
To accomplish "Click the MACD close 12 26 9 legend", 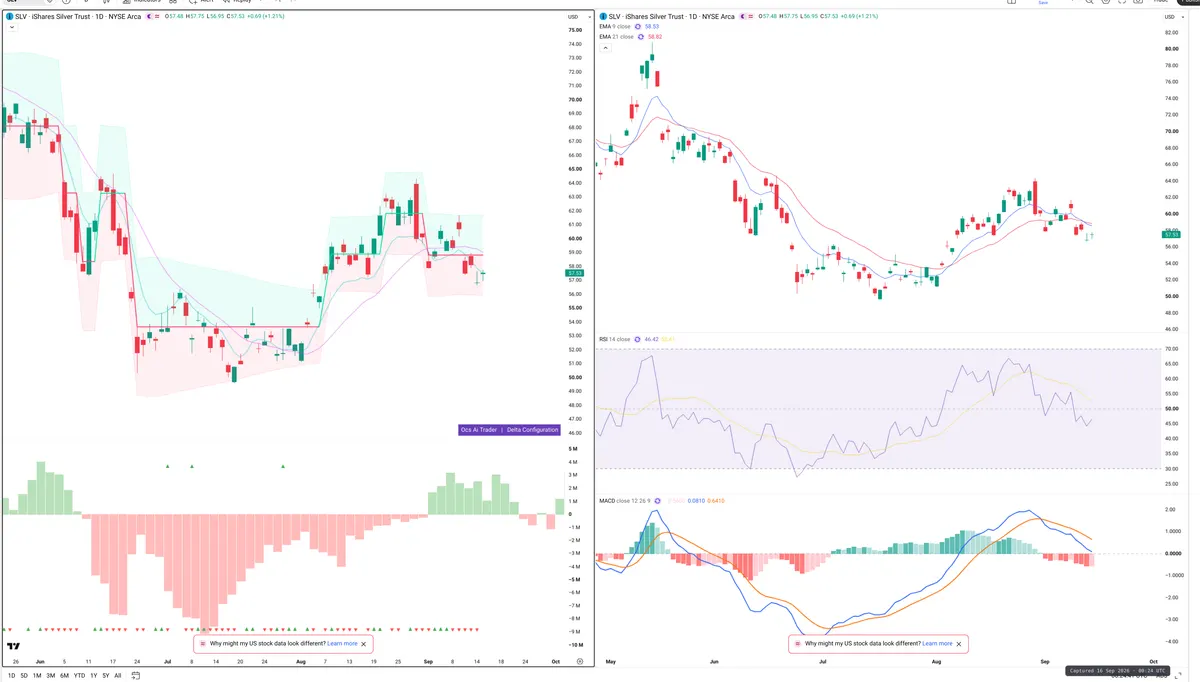I will pos(626,500).
